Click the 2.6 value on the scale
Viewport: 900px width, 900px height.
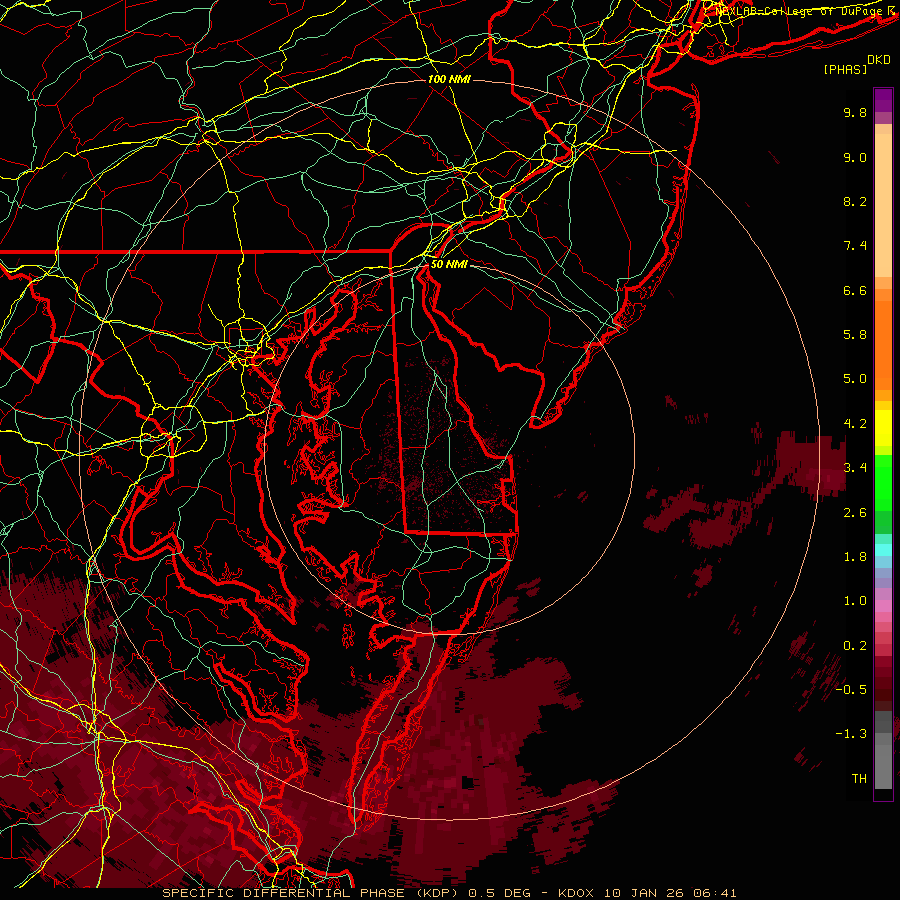tap(855, 513)
